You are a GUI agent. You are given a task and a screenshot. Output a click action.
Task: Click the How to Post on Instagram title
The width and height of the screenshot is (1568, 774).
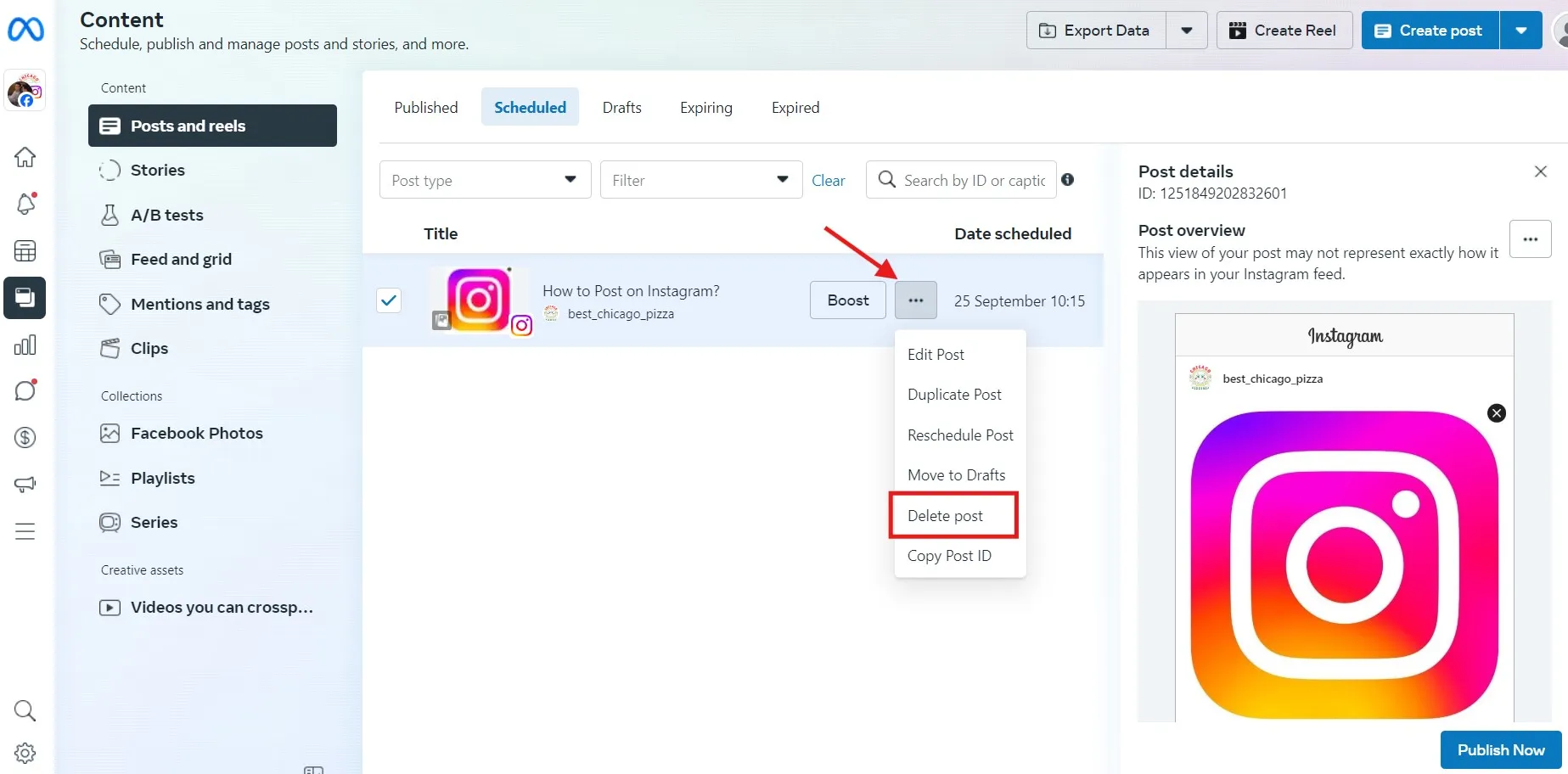631,291
